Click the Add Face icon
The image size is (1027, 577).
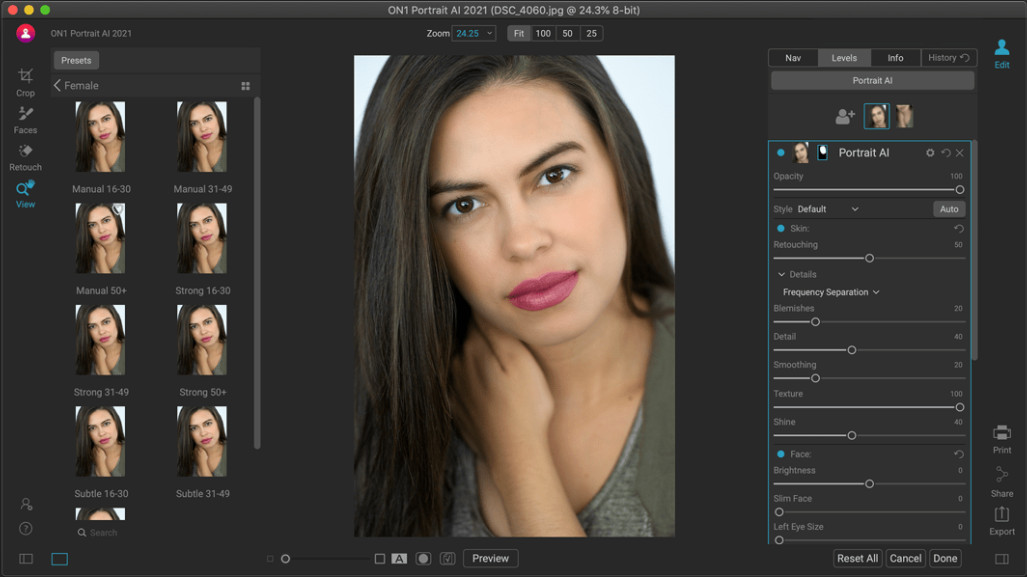click(x=845, y=117)
